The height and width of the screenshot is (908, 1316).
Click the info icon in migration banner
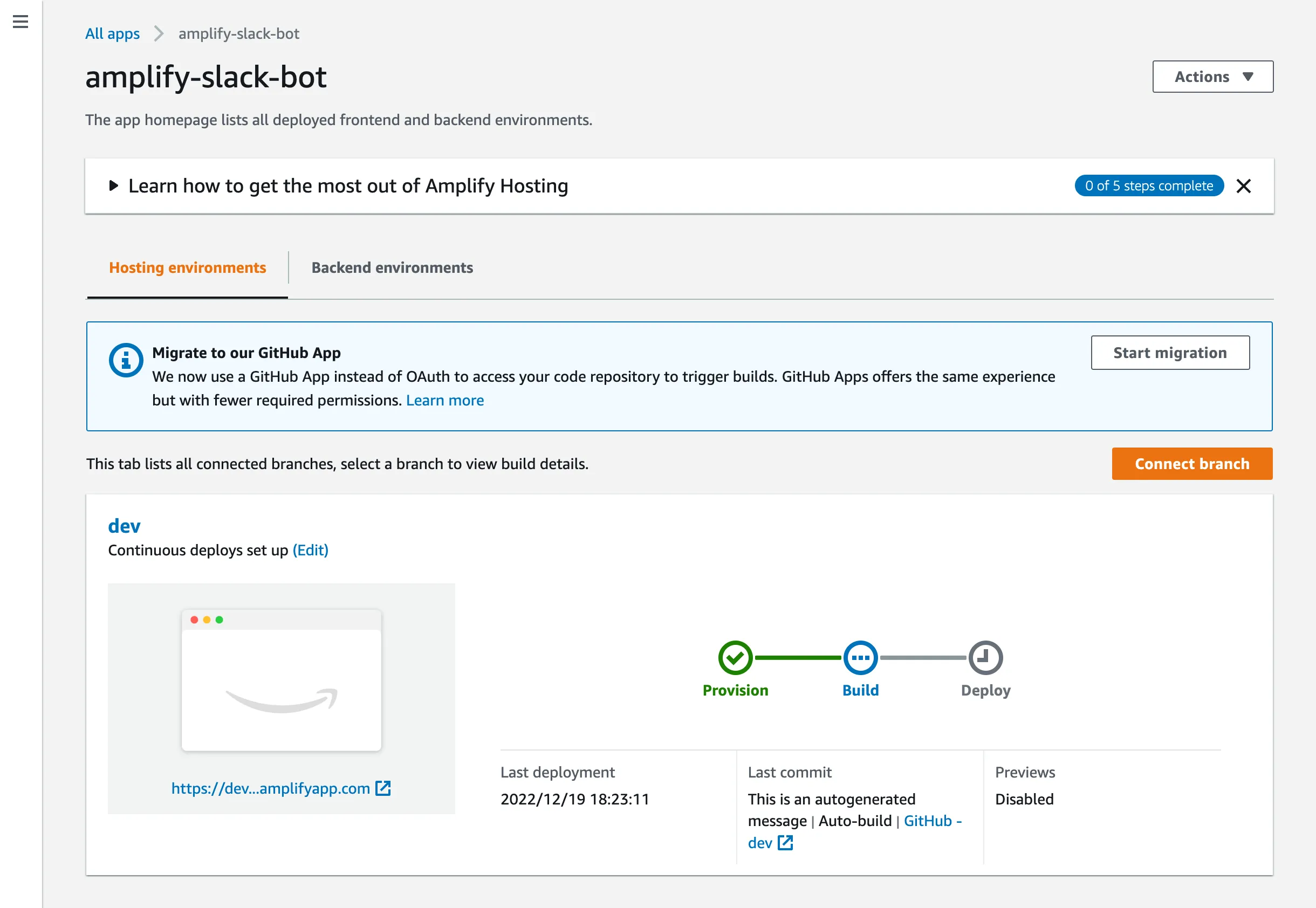126,360
